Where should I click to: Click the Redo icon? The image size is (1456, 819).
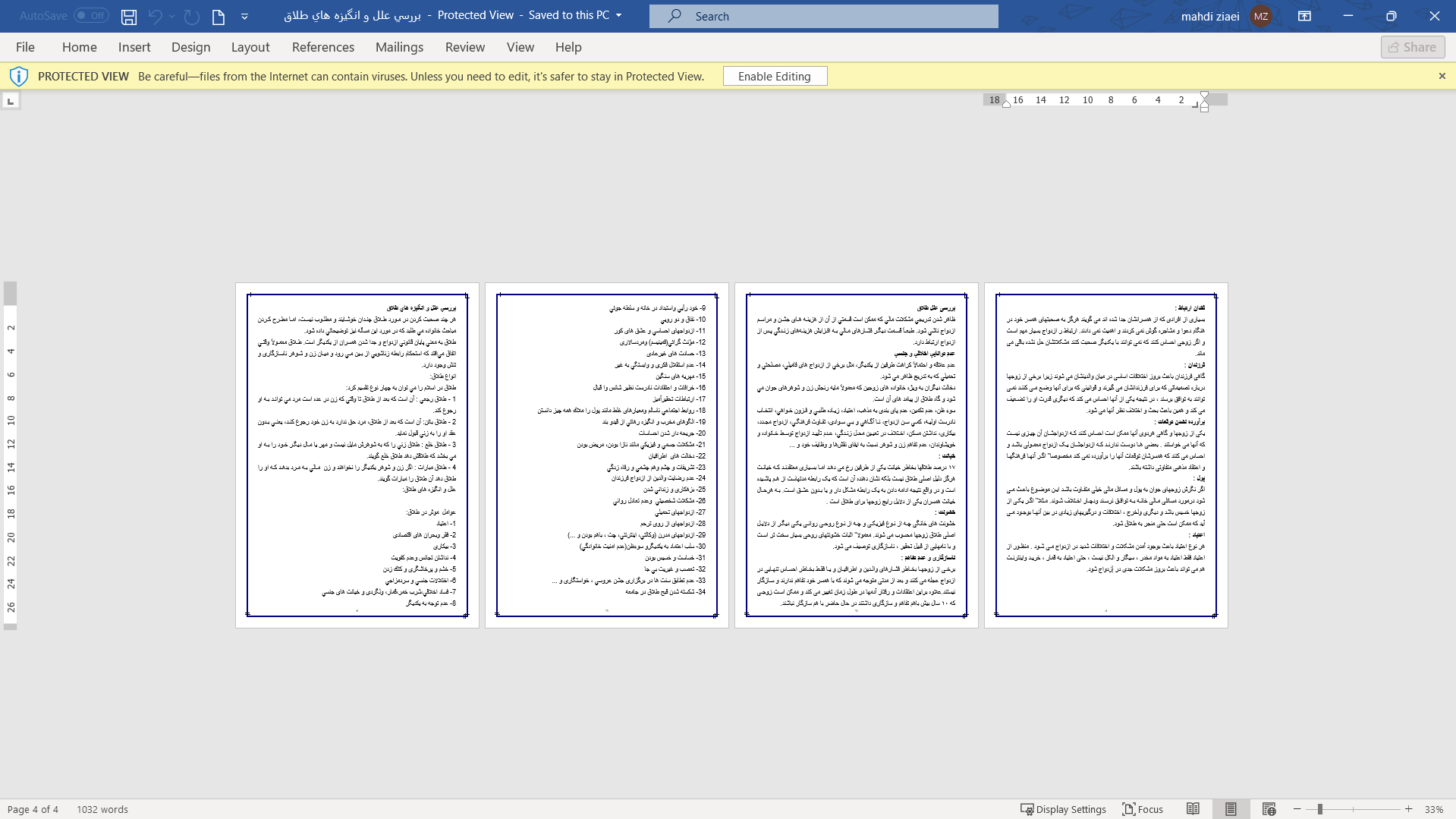191,16
